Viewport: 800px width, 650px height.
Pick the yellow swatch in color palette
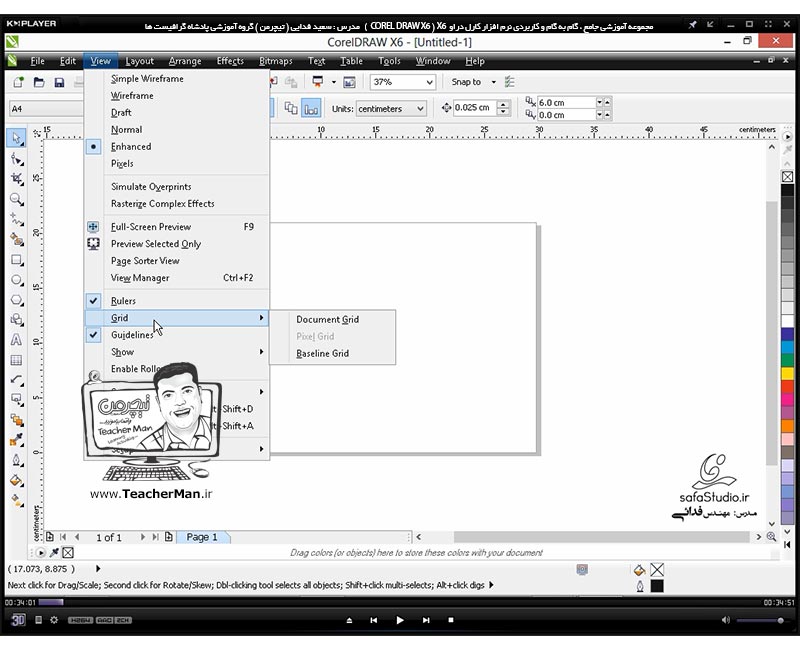[x=787, y=373]
